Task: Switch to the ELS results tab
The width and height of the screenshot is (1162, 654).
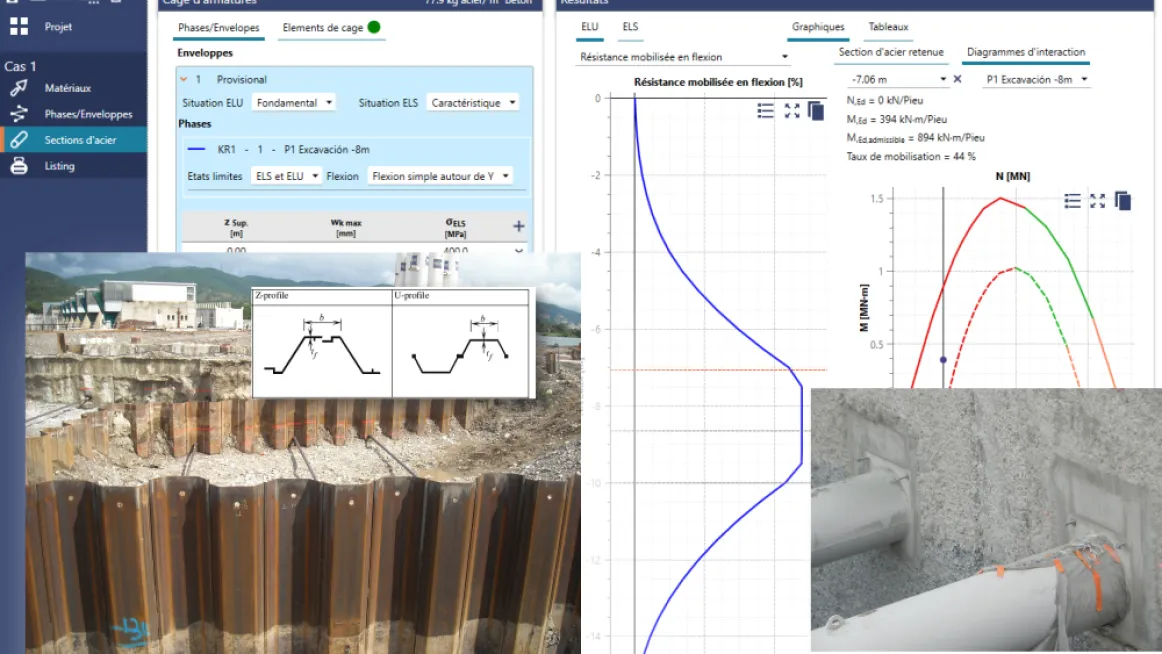Action: (x=630, y=27)
